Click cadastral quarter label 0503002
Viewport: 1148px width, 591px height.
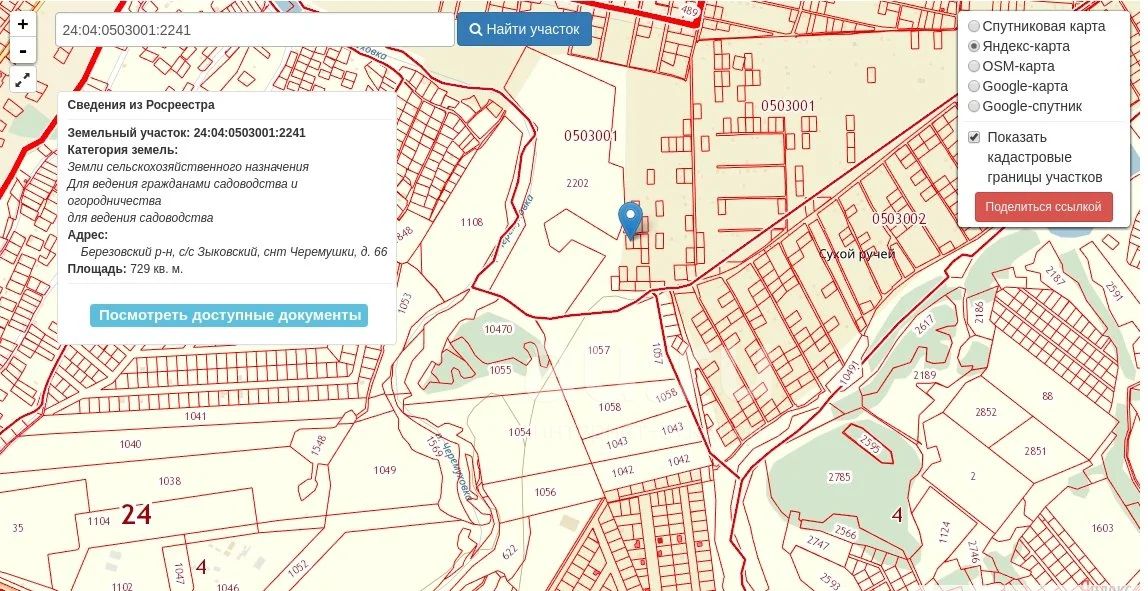pyautogui.click(x=899, y=219)
